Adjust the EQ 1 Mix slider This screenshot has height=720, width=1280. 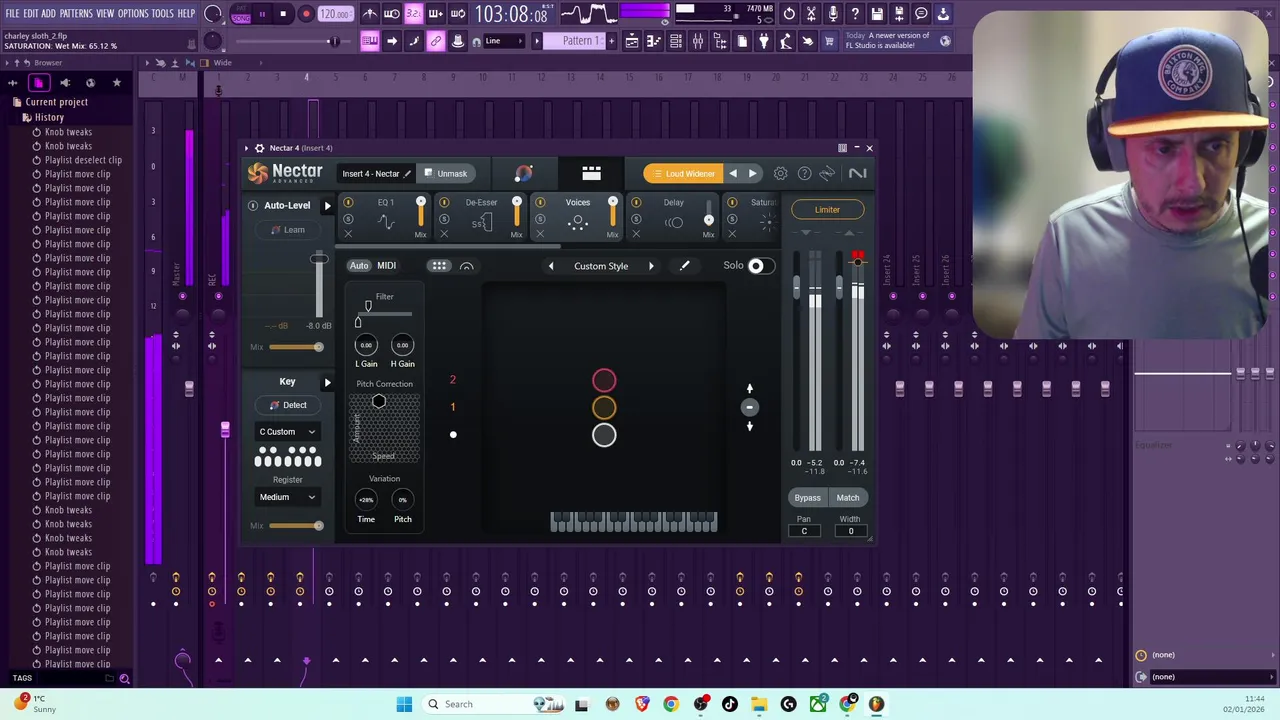[420, 213]
